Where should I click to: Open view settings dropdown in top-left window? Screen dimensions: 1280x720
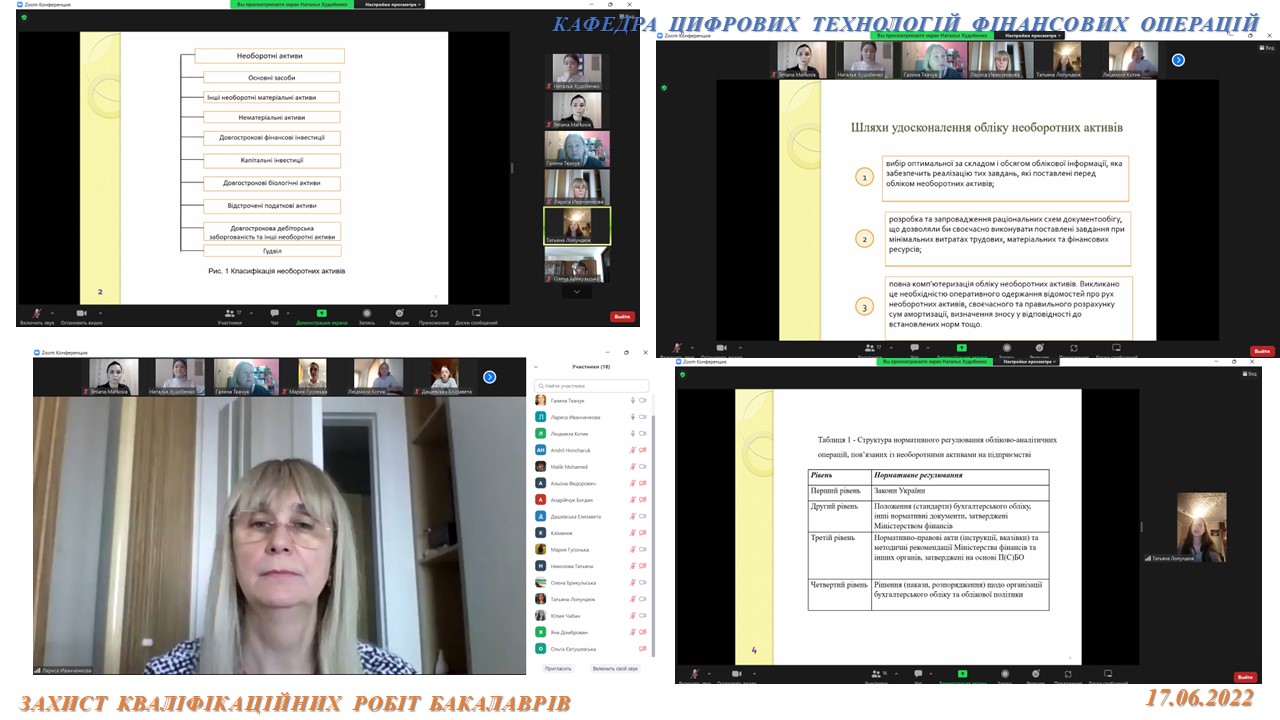pyautogui.click(x=393, y=4)
